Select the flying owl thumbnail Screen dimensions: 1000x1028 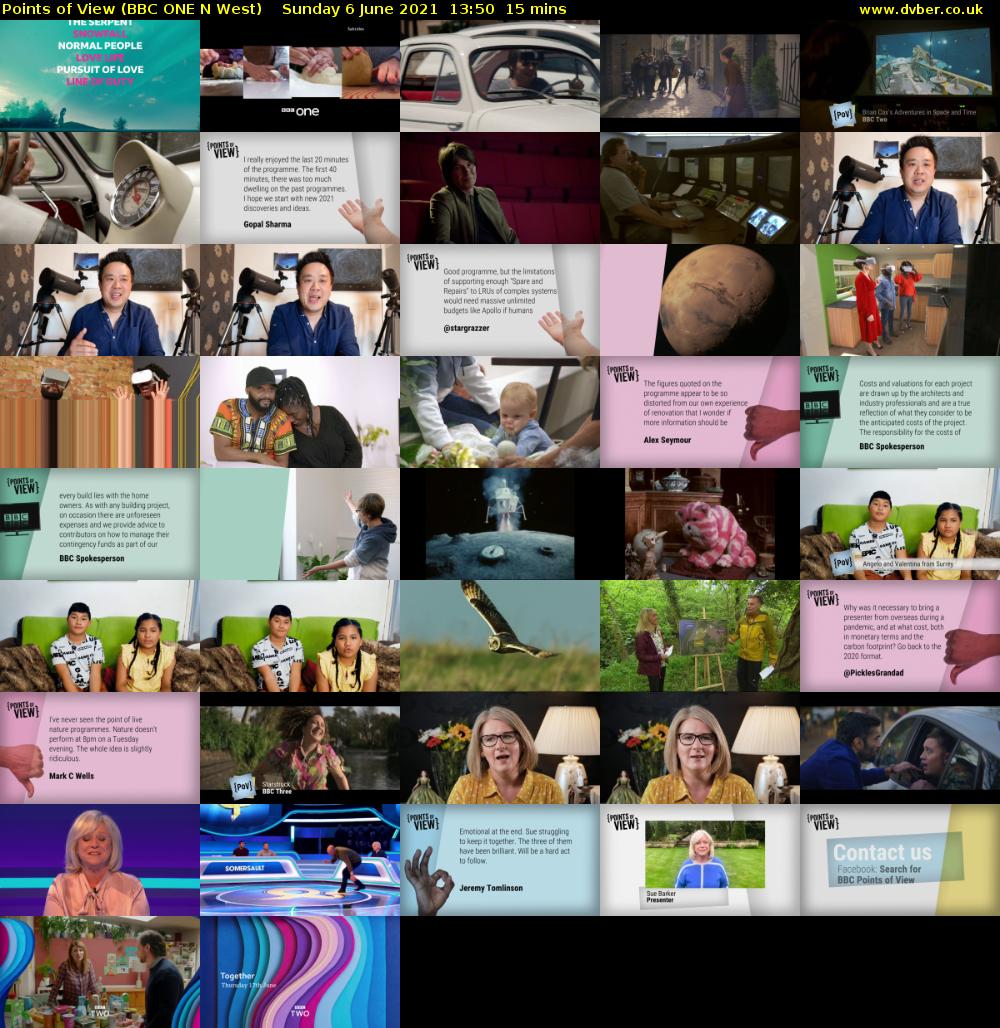tap(500, 636)
